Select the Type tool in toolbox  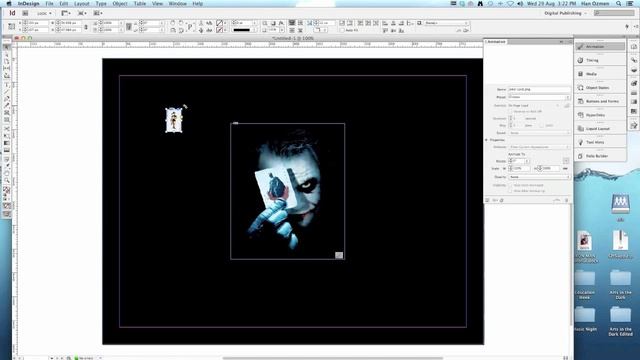tap(7, 85)
